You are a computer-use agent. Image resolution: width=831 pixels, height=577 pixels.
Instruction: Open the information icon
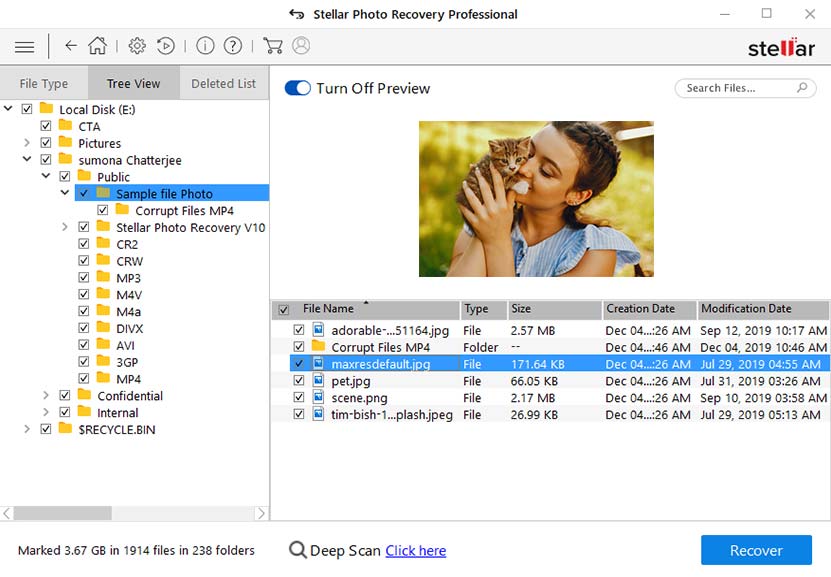pos(206,46)
